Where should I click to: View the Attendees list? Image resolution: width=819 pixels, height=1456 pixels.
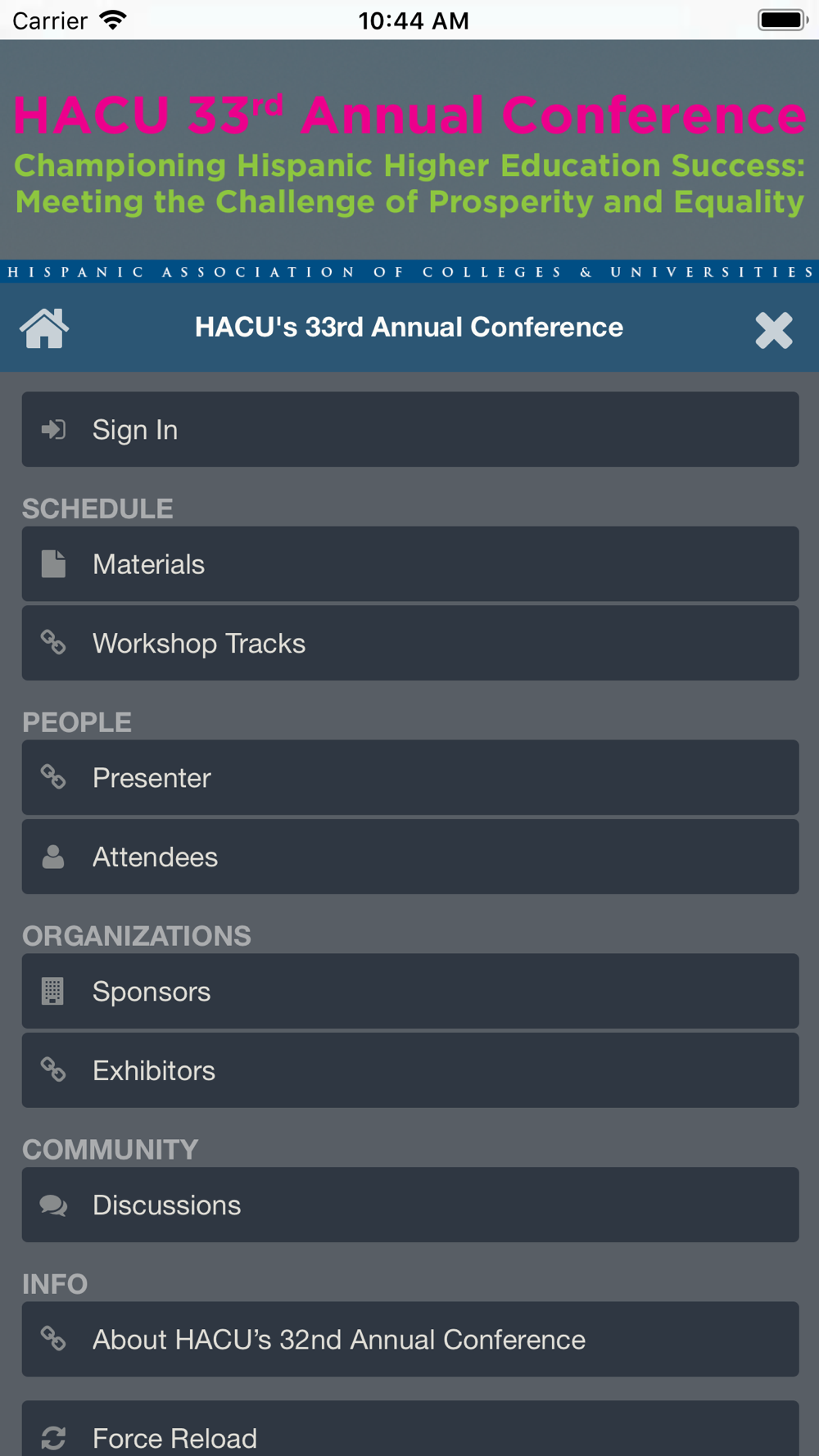409,857
